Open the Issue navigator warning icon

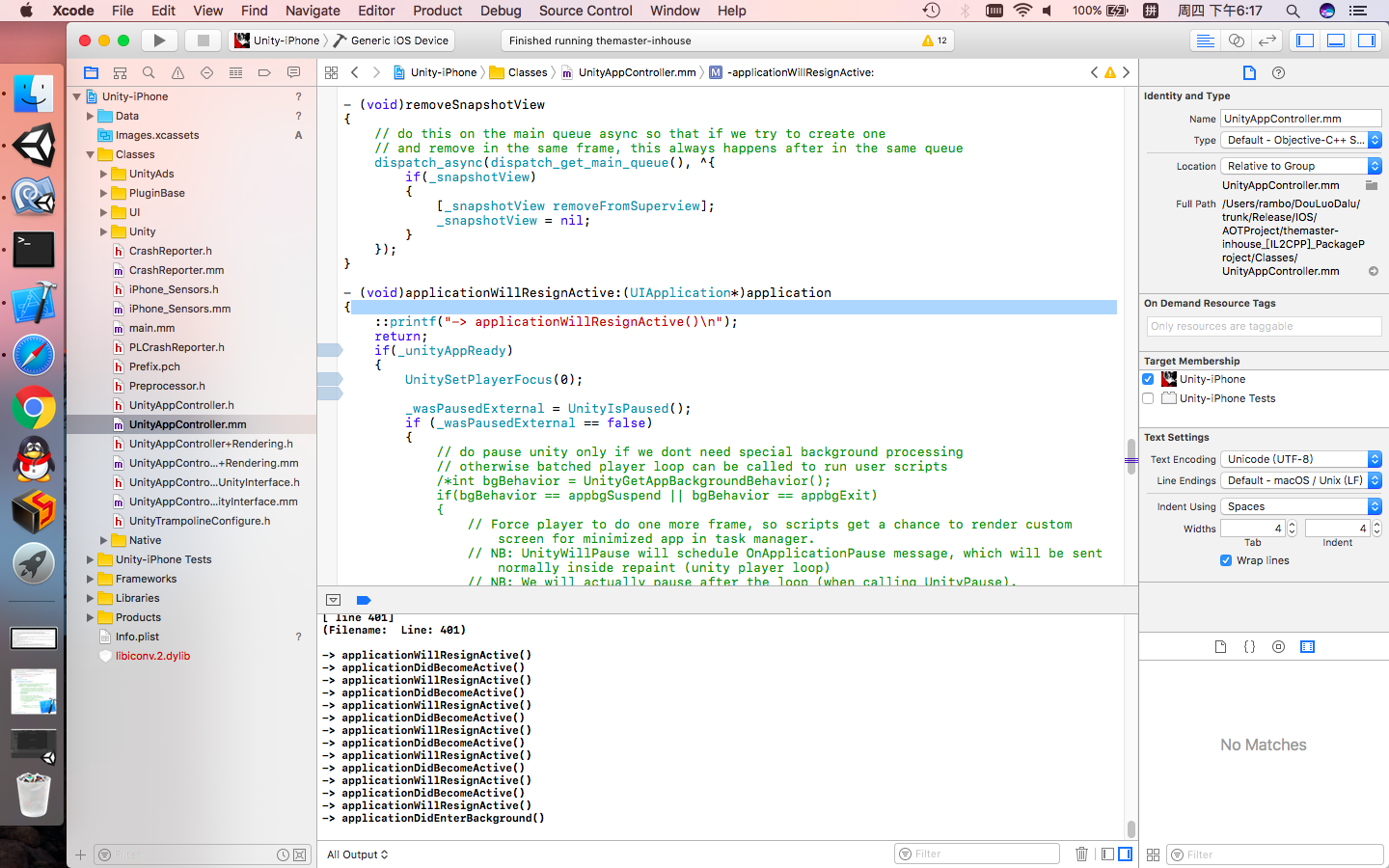(177, 73)
